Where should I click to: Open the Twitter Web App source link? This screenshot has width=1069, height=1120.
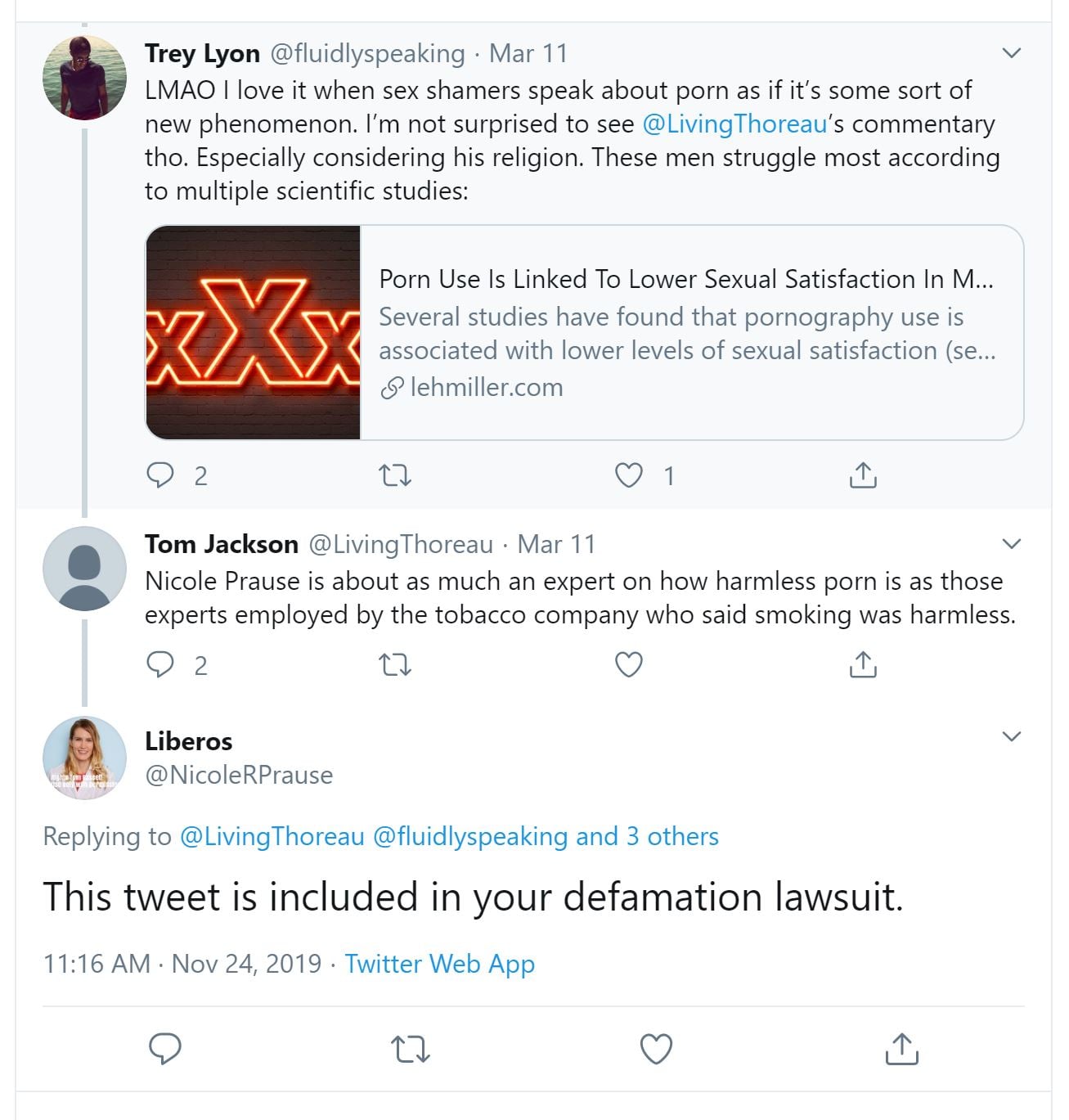pyautogui.click(x=439, y=964)
